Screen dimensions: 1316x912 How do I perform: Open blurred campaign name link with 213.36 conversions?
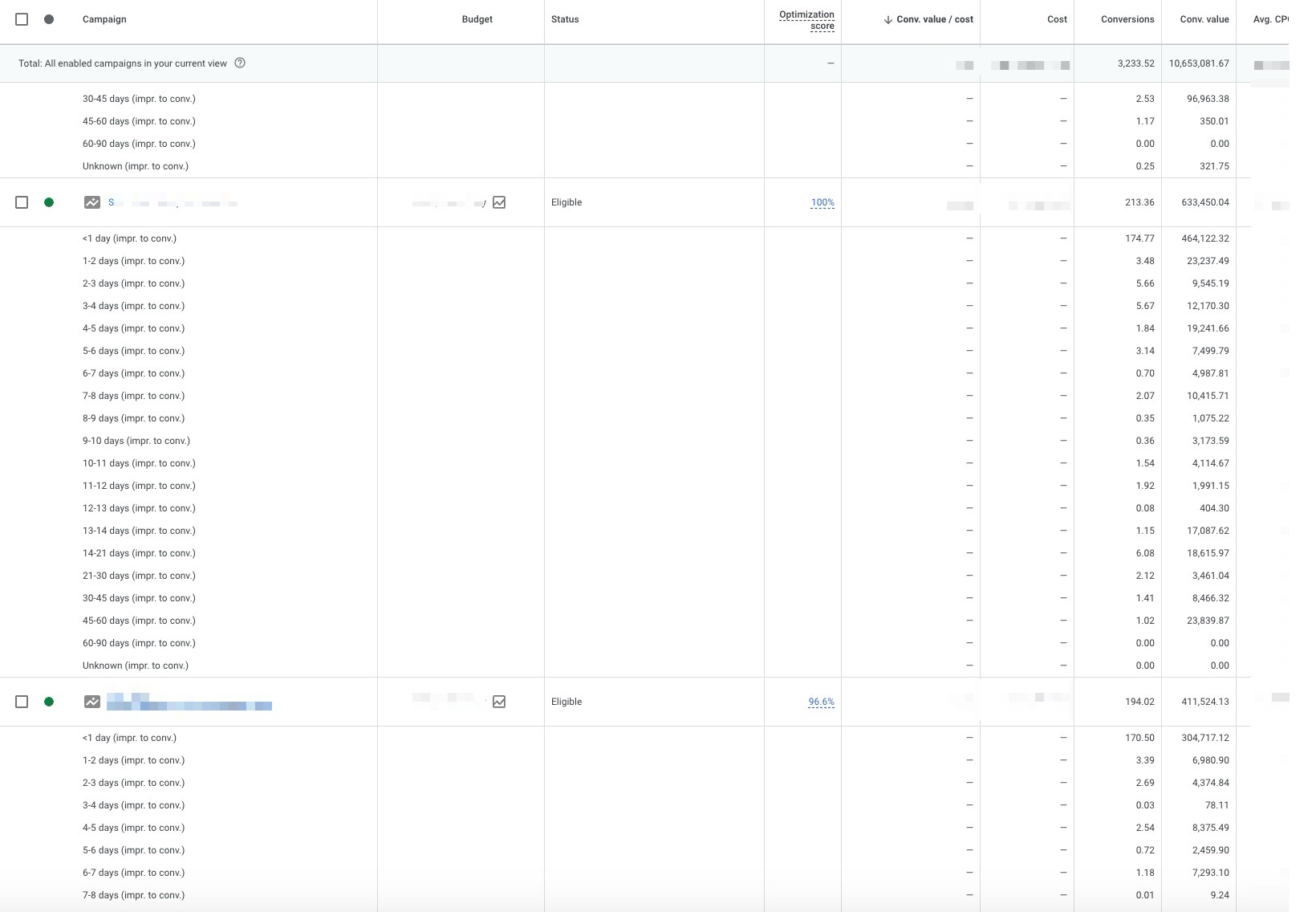[173, 202]
